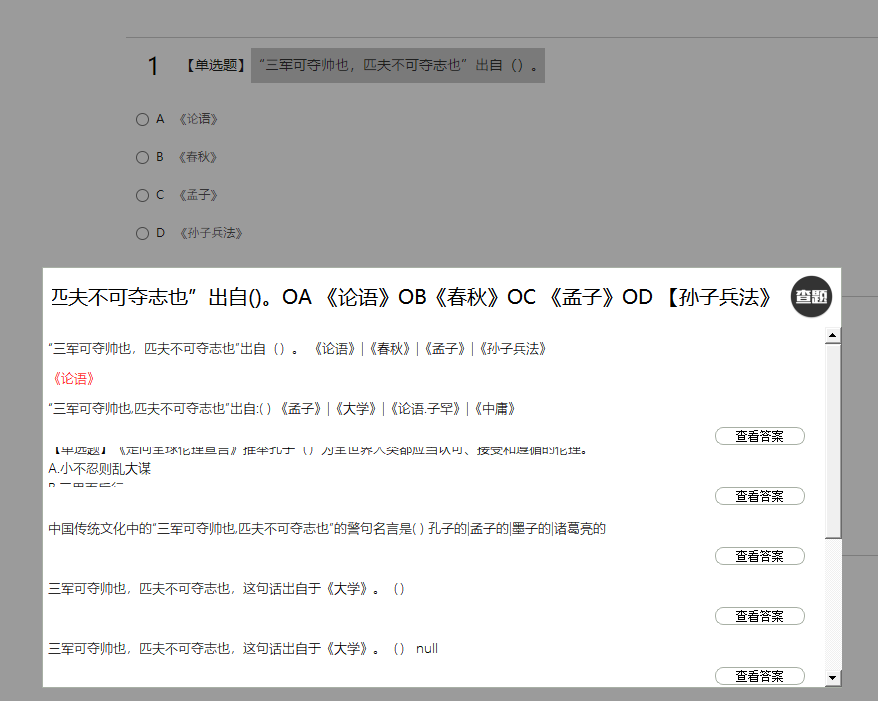878x701 pixels.
Task: Click the result ending with null
Action: coord(243,648)
